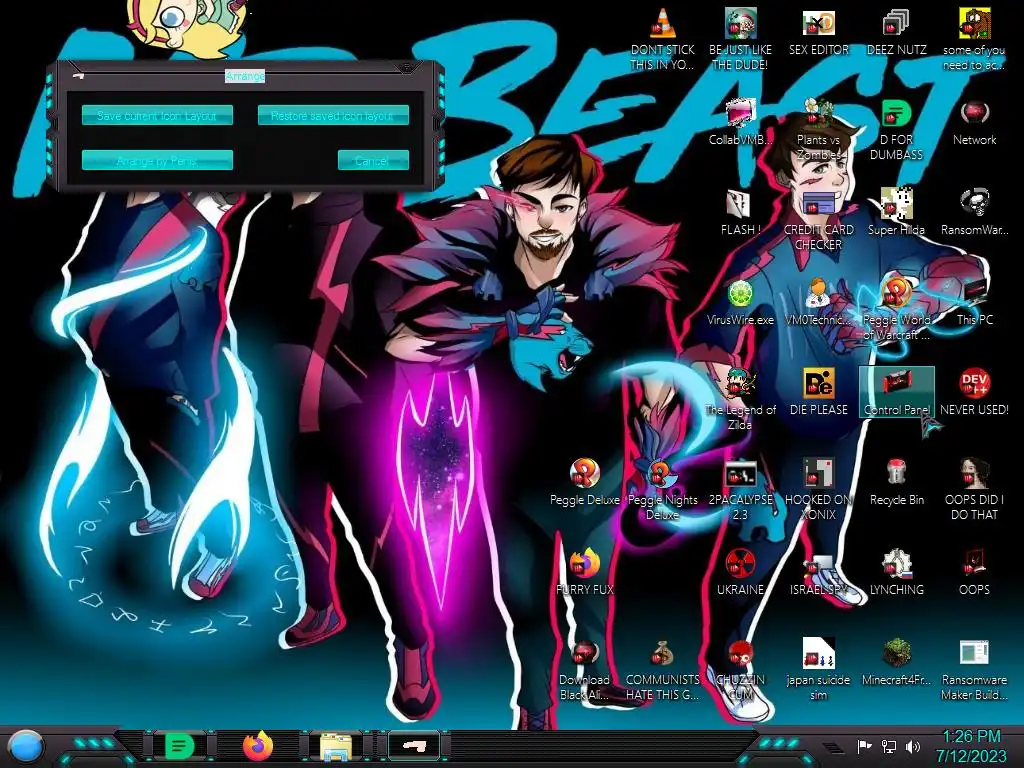Select the RansomWar... skull icon
This screenshot has width=1024, height=768.
(974, 212)
